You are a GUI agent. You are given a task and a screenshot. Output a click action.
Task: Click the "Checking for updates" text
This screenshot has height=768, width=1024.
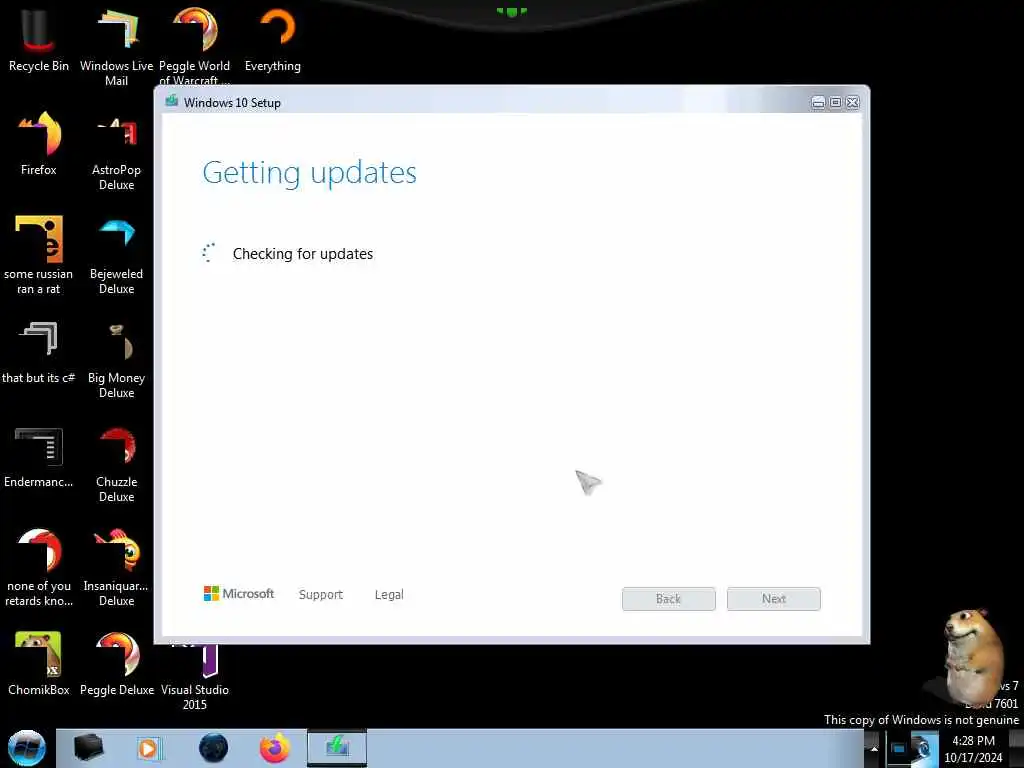[x=303, y=254]
